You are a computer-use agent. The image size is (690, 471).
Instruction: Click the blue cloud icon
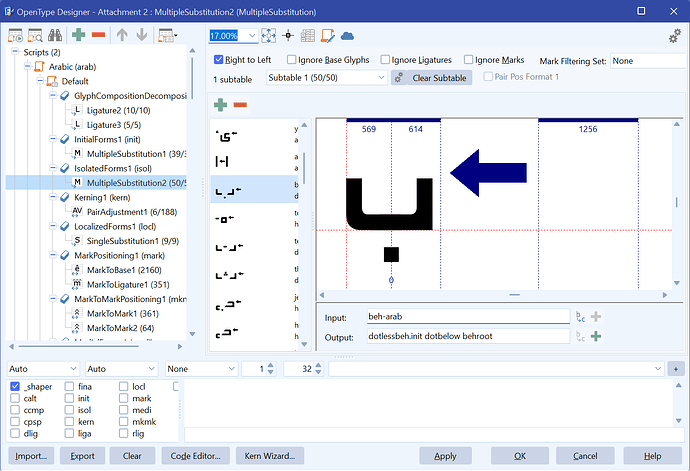click(347, 36)
